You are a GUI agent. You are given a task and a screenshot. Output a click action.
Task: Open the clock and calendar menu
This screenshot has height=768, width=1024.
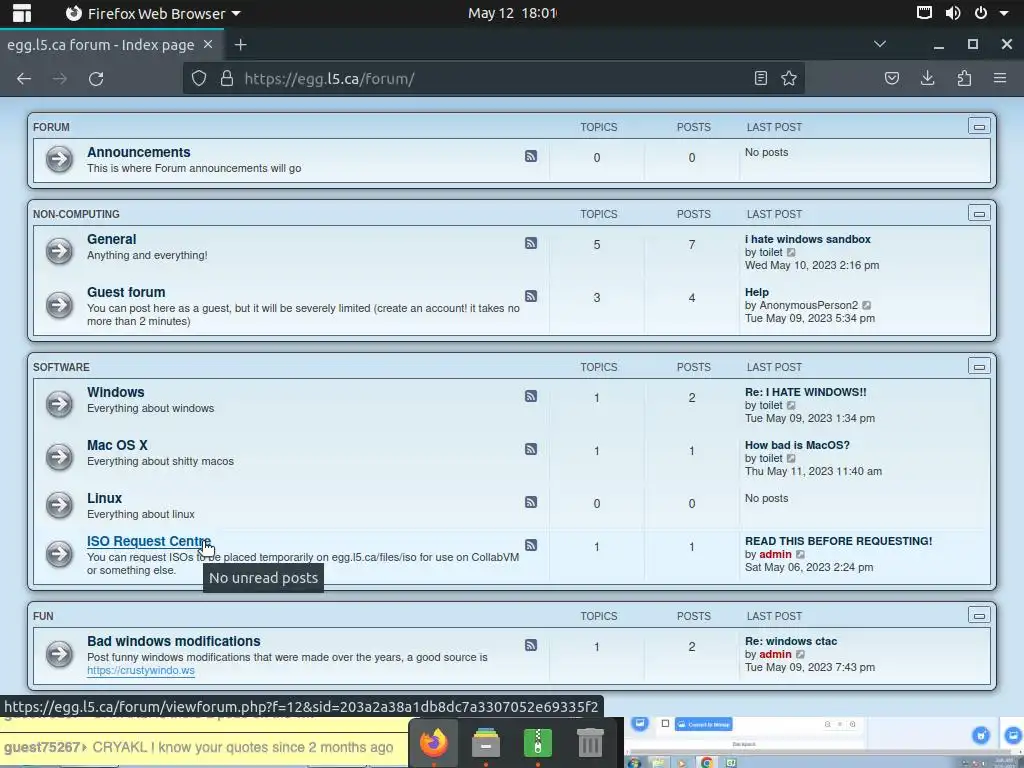512,13
